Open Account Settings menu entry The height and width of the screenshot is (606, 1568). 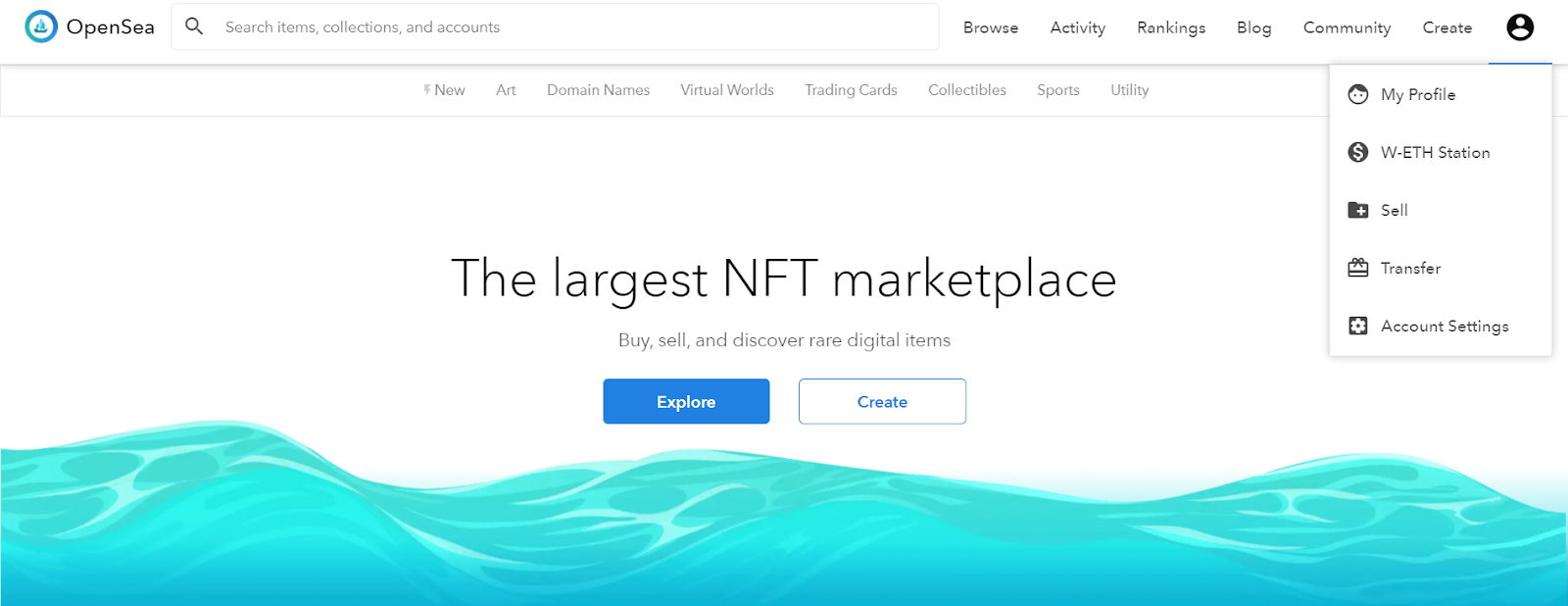pos(1441,326)
